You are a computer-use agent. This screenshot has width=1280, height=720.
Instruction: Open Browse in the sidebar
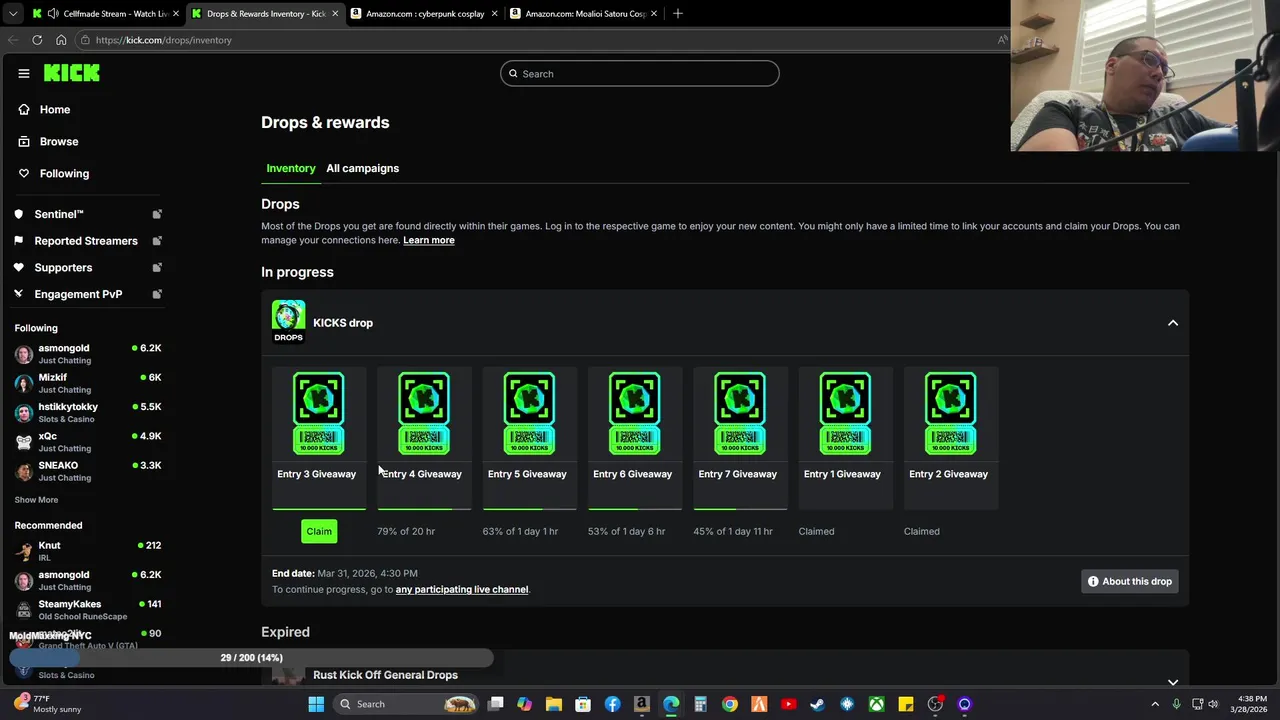pos(59,141)
